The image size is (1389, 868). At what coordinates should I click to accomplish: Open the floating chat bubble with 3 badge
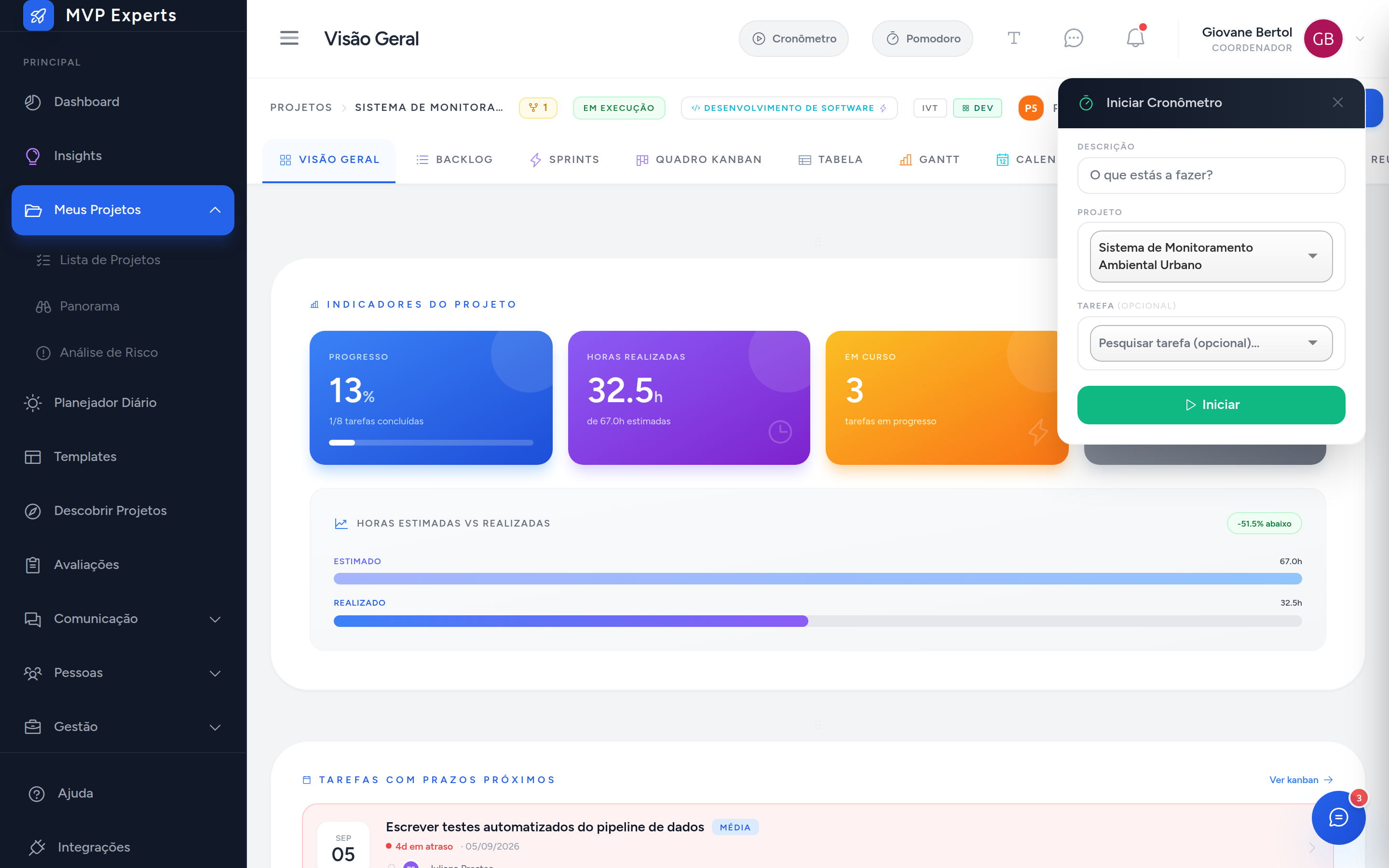pos(1338,817)
